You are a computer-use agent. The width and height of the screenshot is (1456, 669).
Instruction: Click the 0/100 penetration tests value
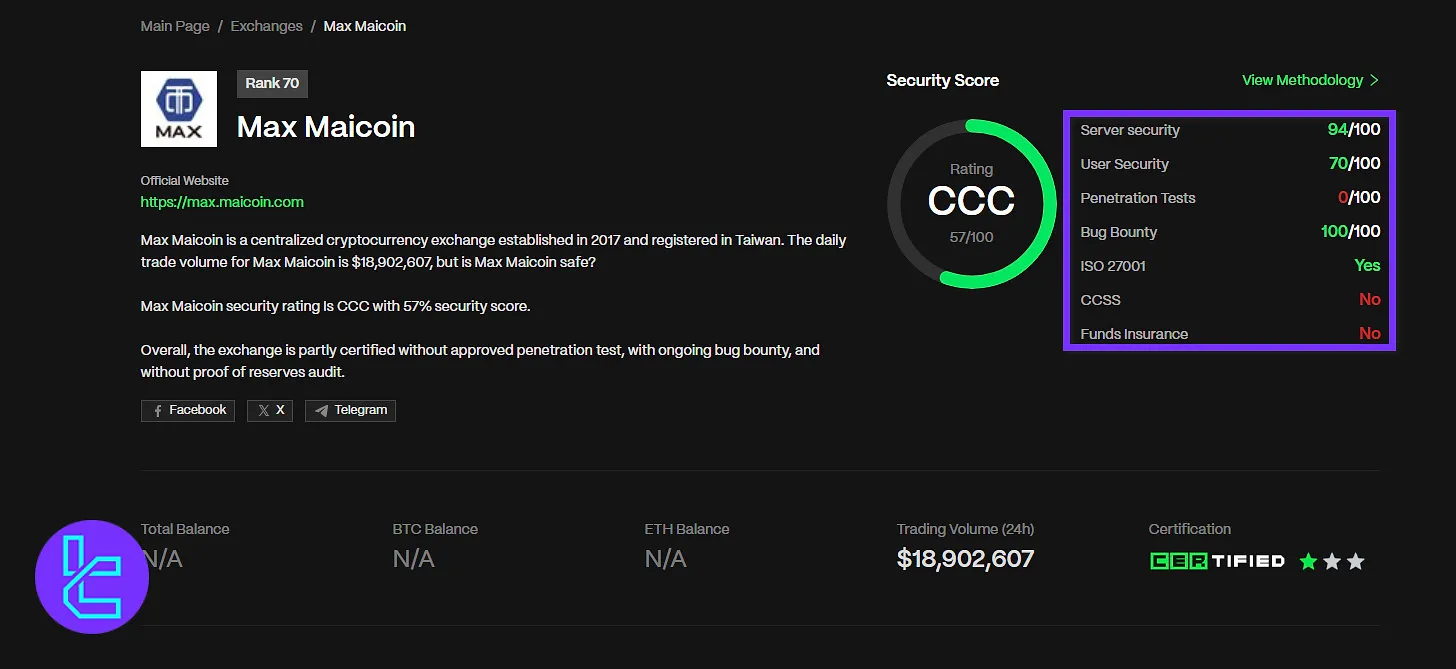(1359, 198)
